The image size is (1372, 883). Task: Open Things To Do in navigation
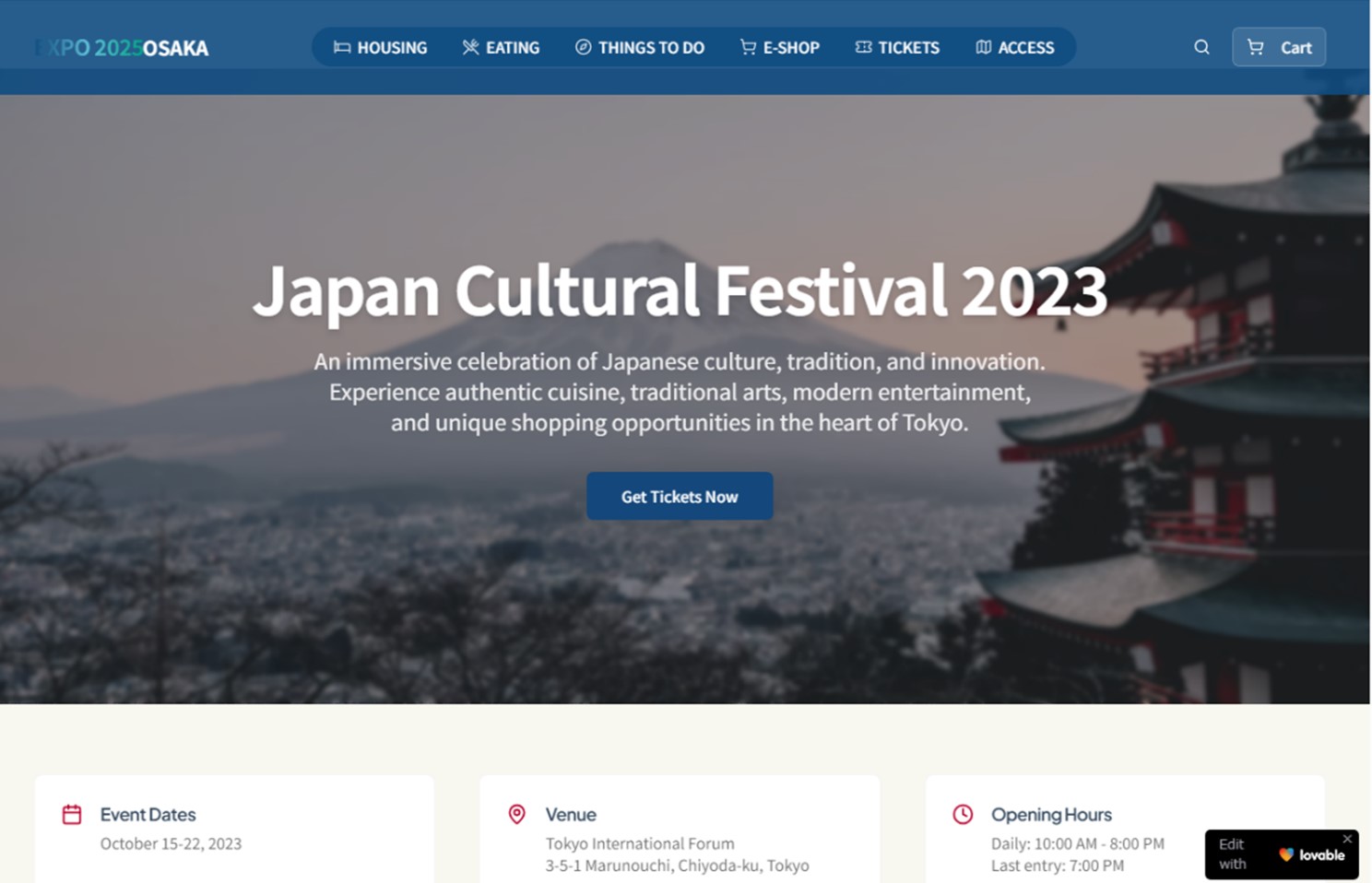point(639,47)
